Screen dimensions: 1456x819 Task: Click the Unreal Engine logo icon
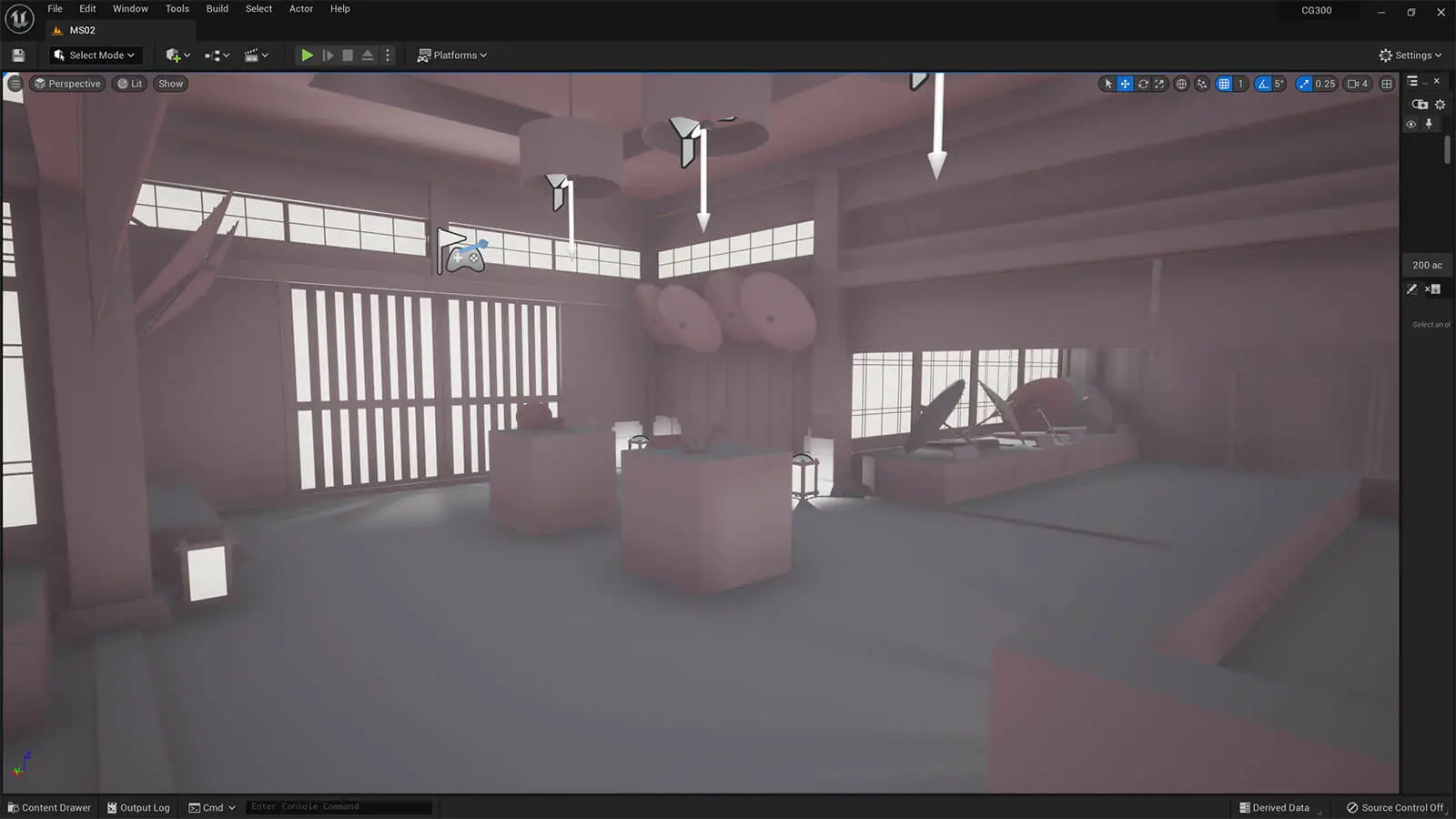click(19, 18)
